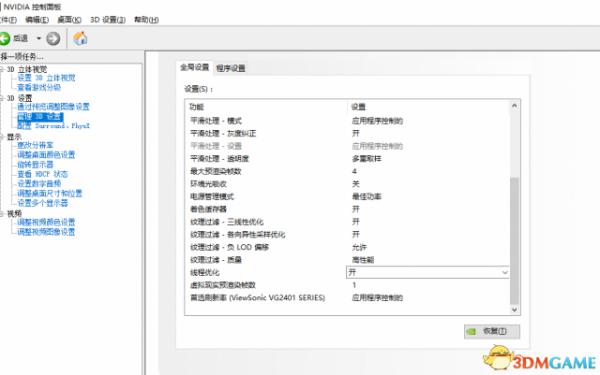Open 调整桌面颜色设置 link

pyautogui.click(x=46, y=155)
